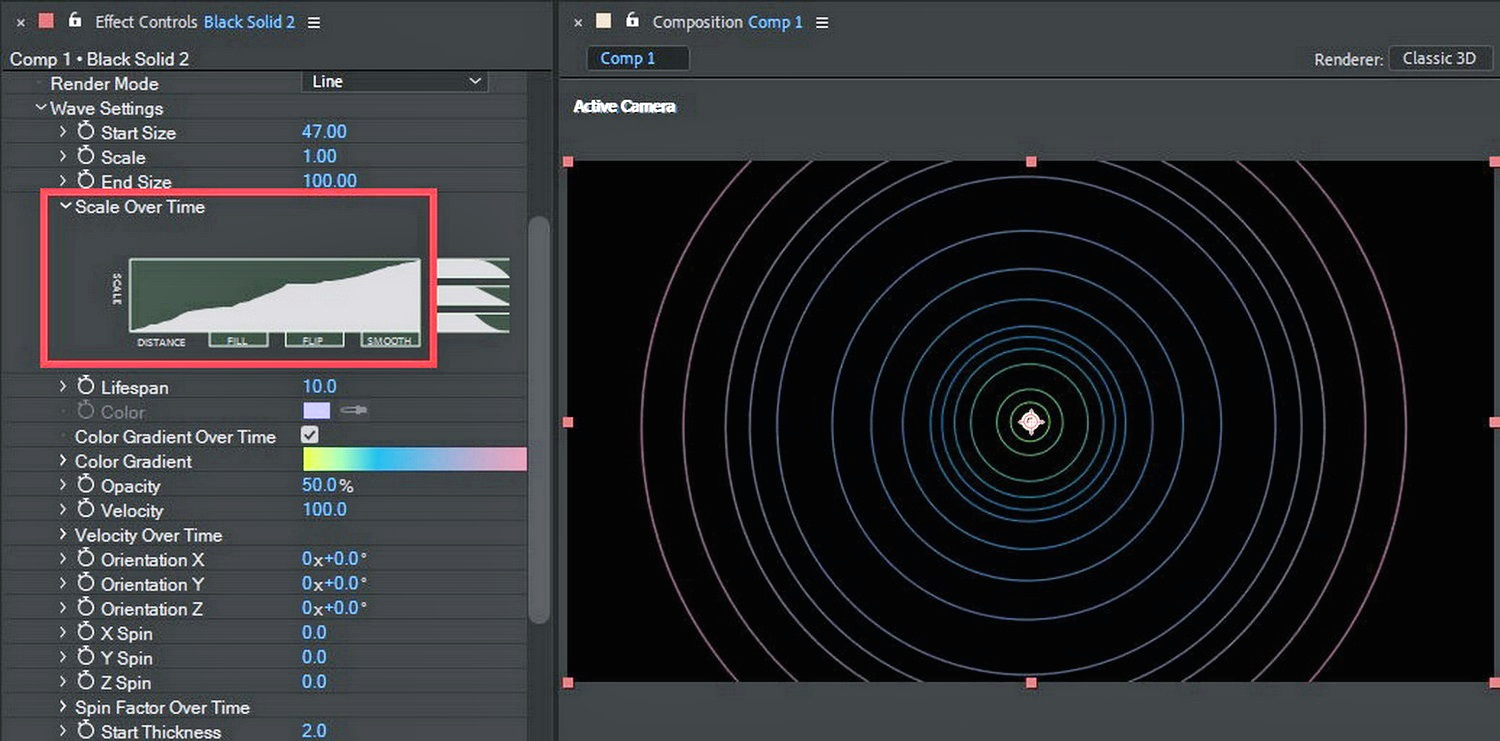
Task: Toggle the X Spin stopwatch
Action: [85, 633]
